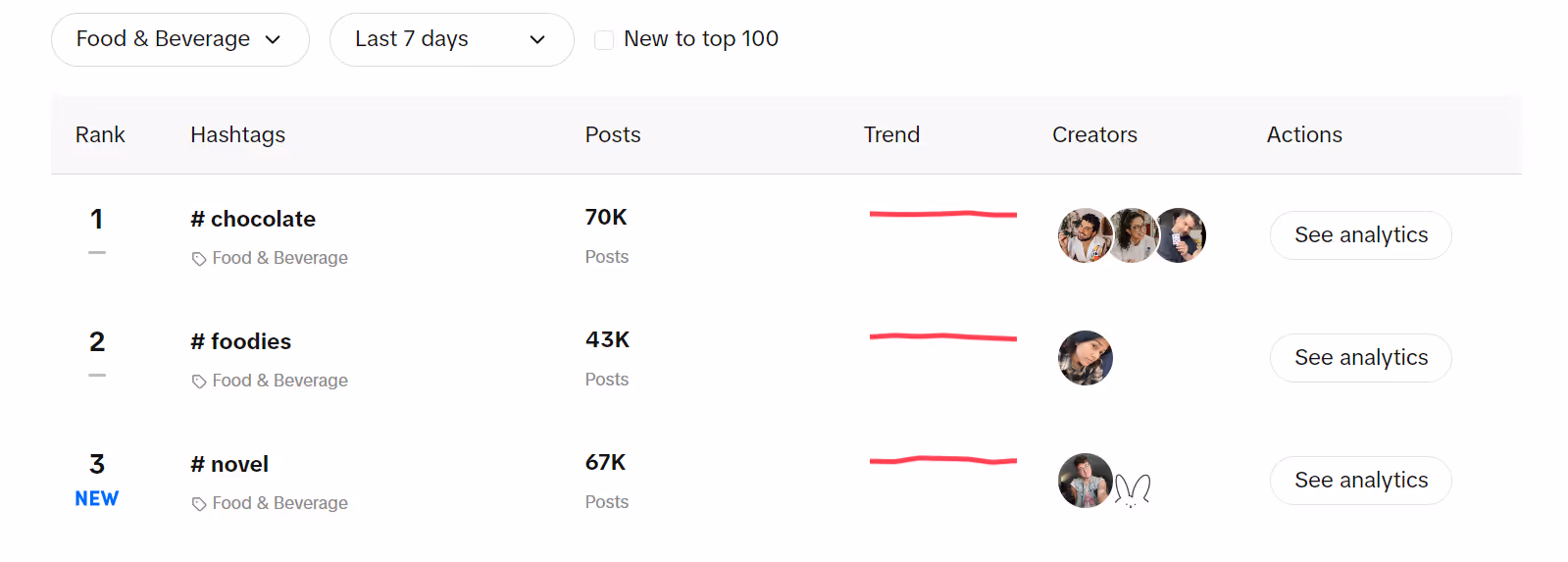The image size is (1568, 562).
Task: Open the # novel hashtag link
Action: [229, 464]
